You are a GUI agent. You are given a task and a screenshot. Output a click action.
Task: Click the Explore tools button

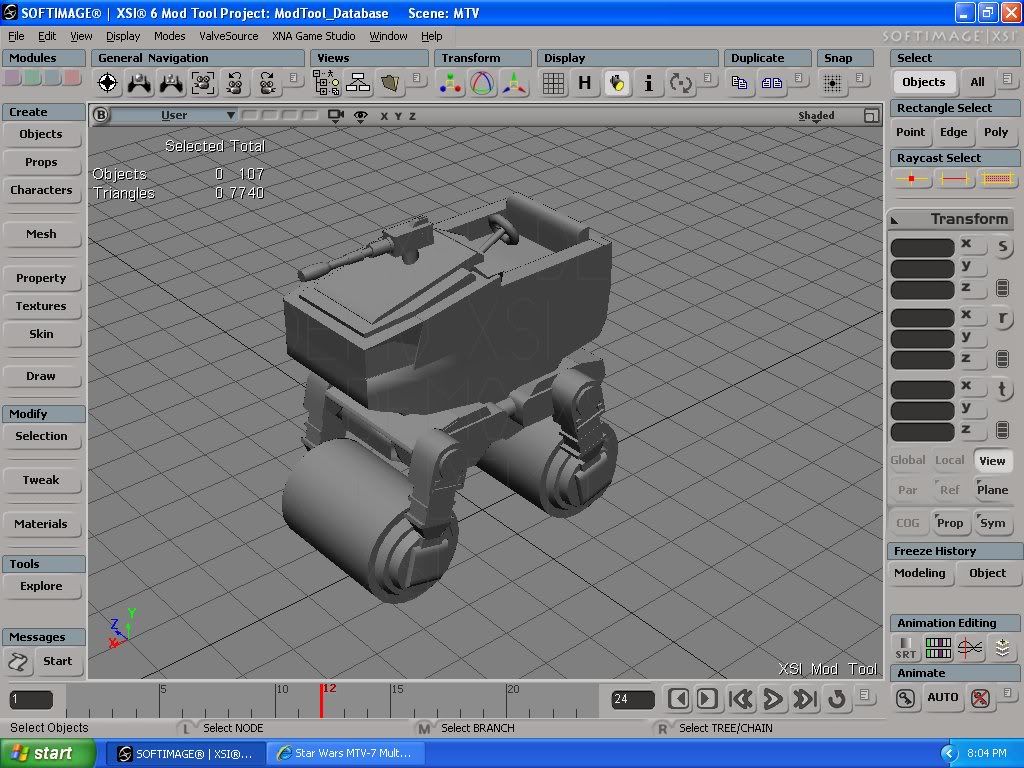tap(41, 586)
